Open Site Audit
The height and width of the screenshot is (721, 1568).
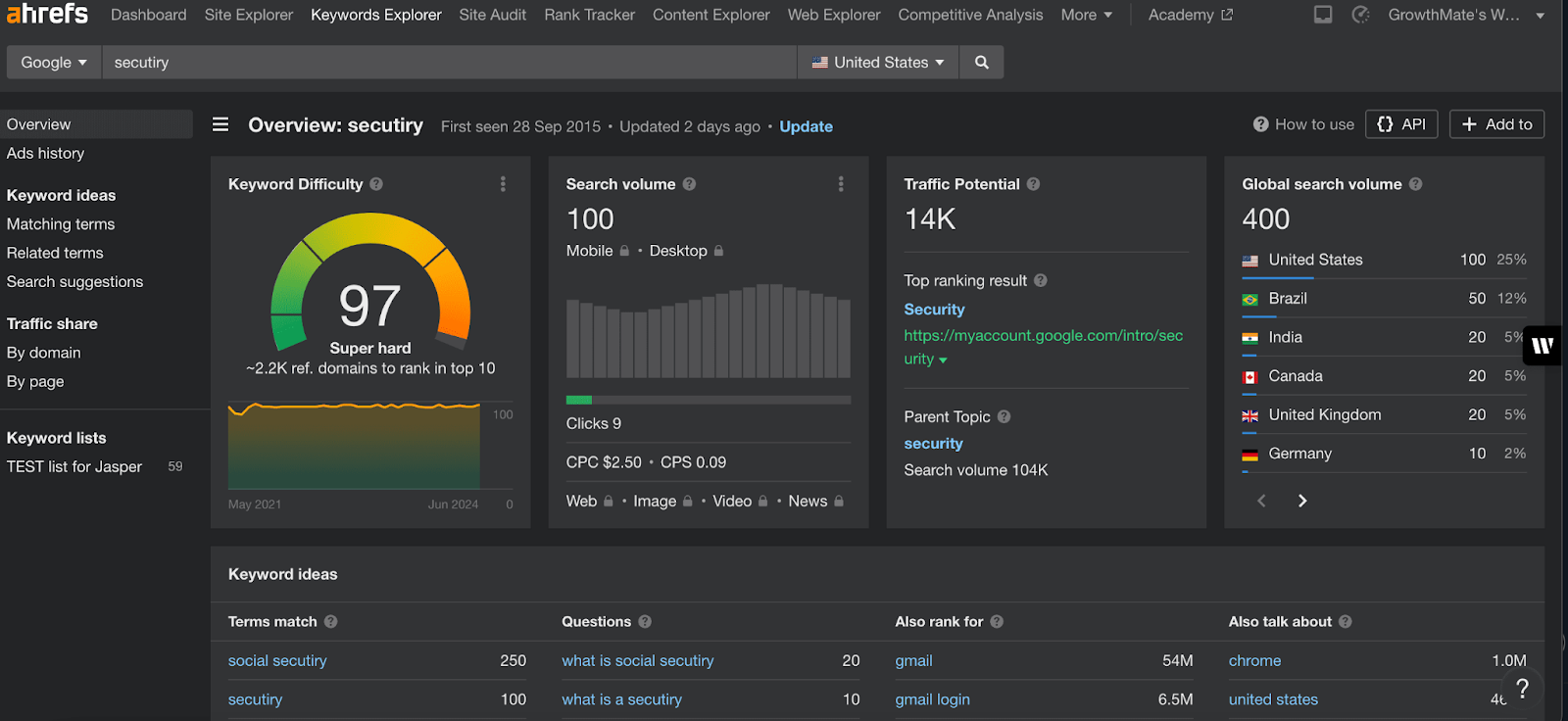point(493,15)
